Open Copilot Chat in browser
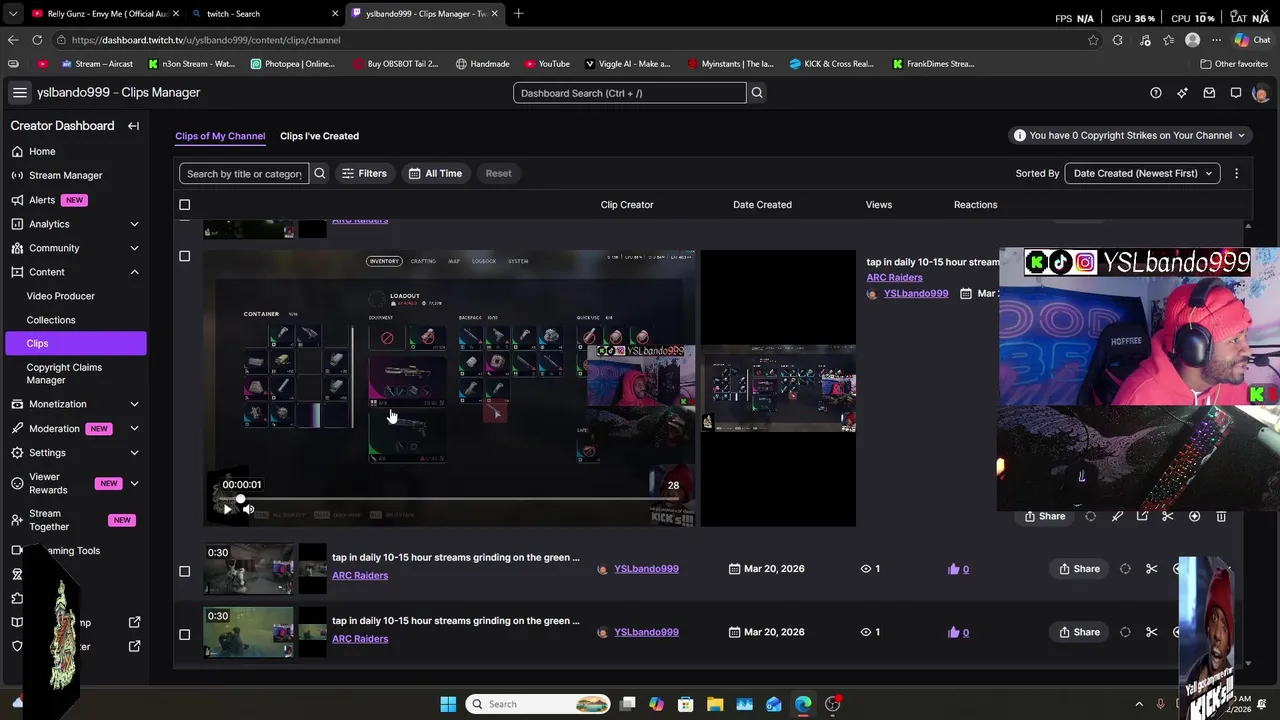Screen dimensions: 1280x720 point(1251,40)
